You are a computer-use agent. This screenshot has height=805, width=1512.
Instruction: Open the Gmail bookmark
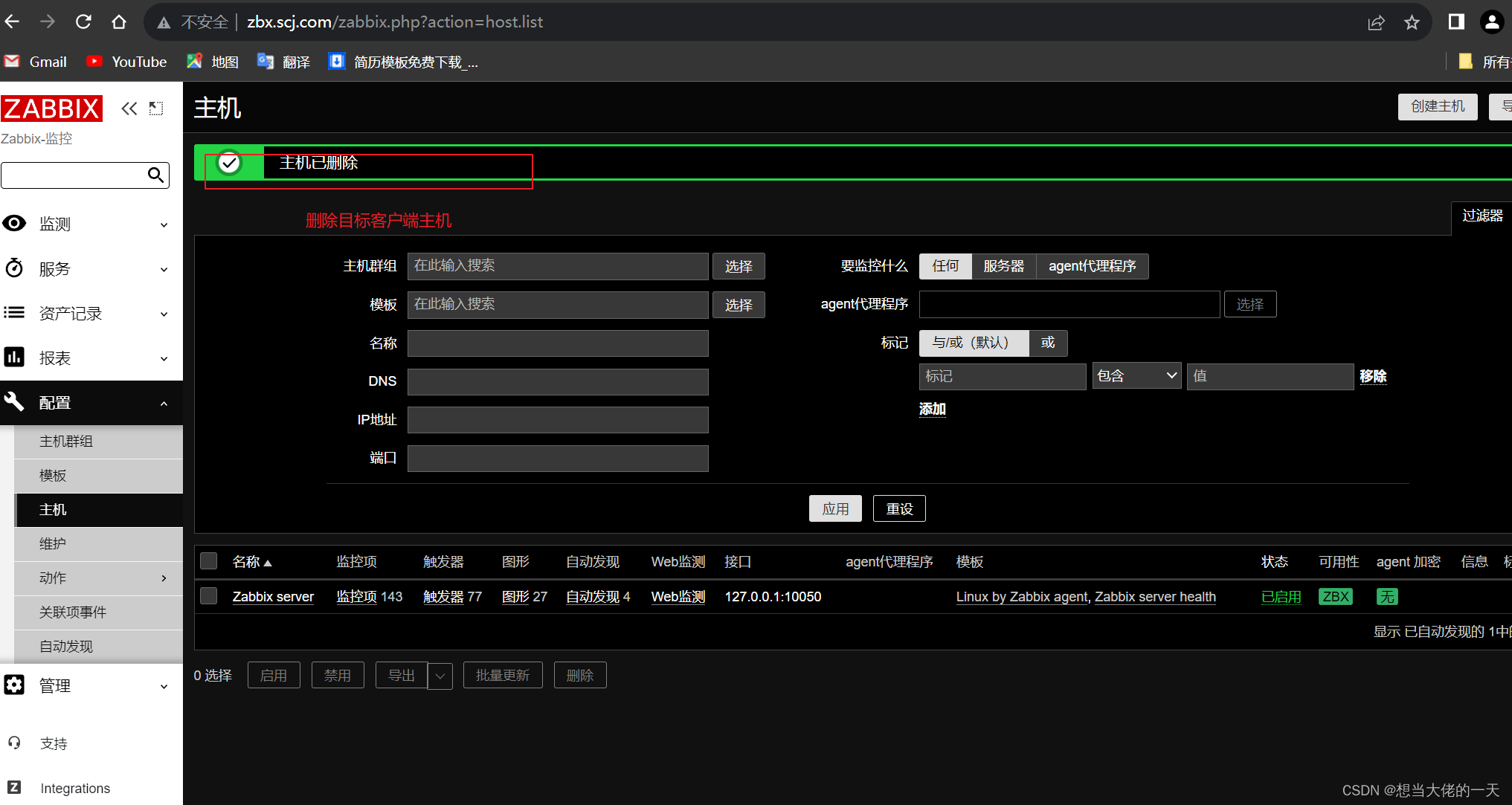(36, 62)
